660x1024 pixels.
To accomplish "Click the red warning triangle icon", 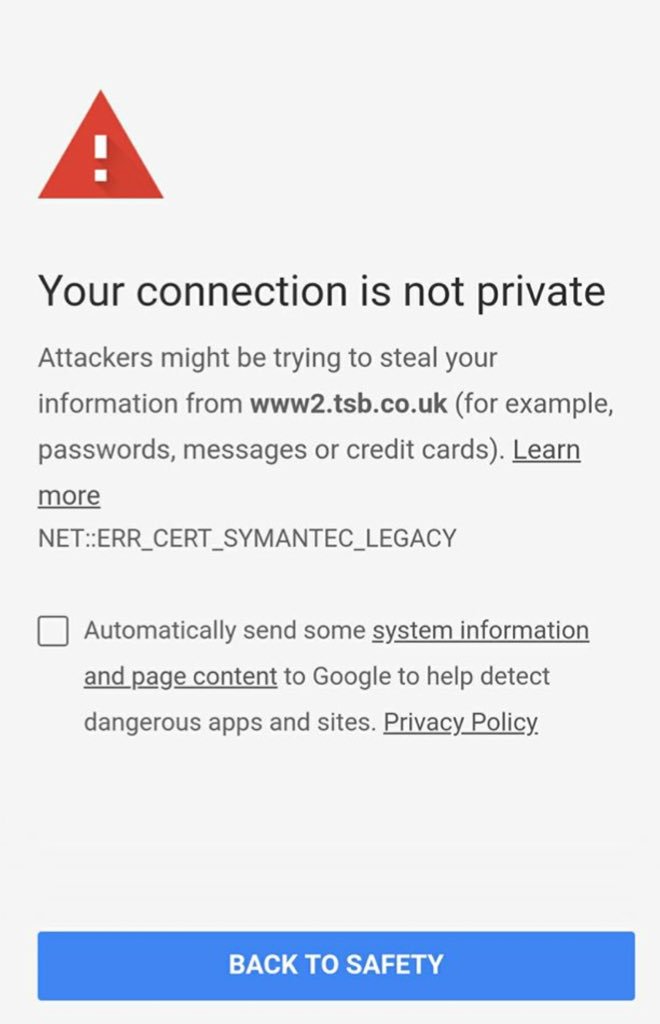I will point(101,145).
